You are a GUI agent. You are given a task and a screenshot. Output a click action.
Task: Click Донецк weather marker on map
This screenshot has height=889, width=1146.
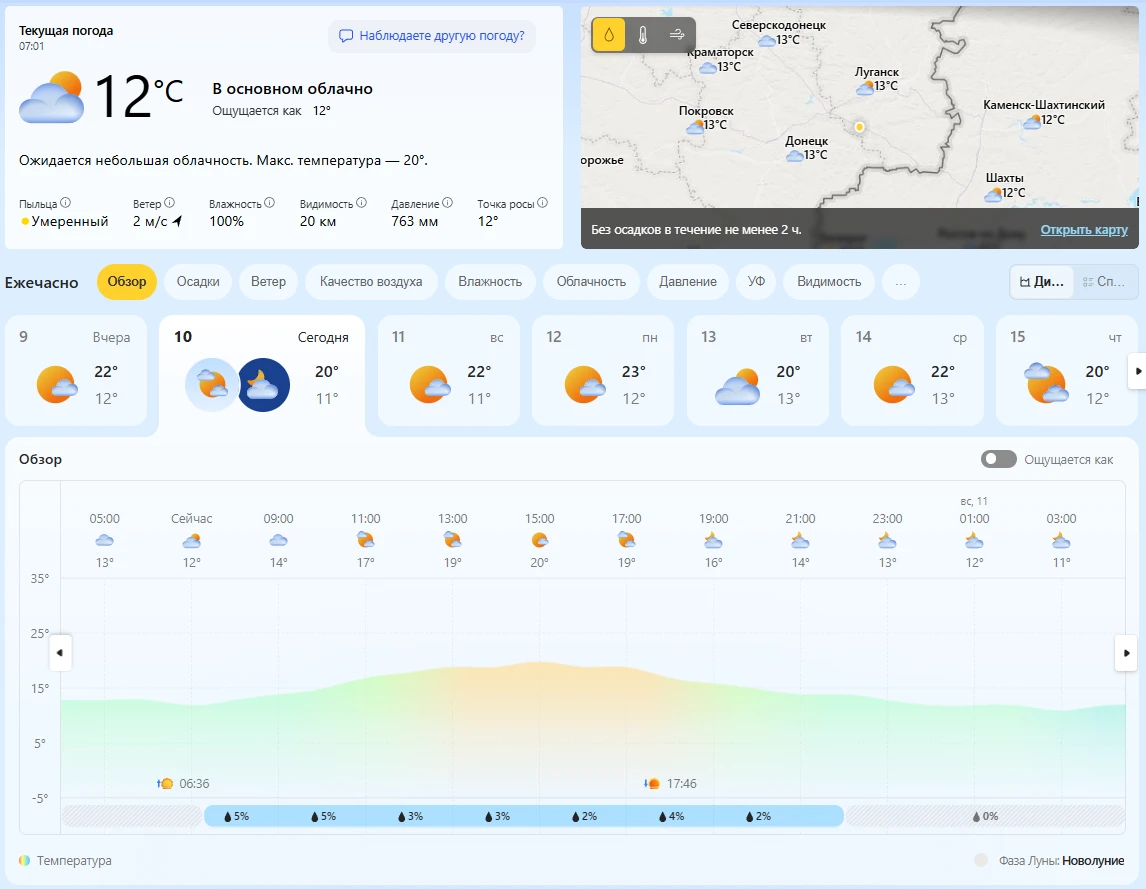tap(794, 155)
